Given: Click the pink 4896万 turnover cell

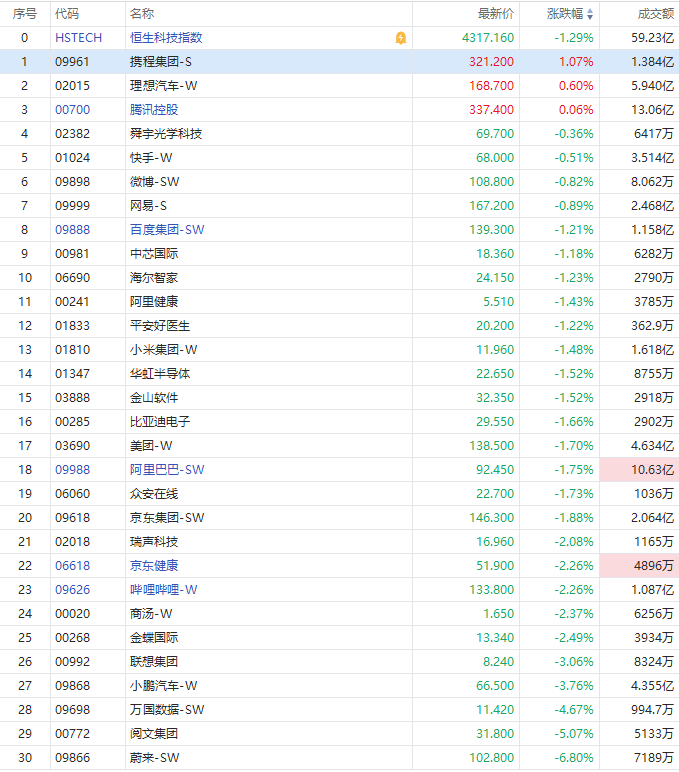Looking at the screenshot, I should [639, 566].
